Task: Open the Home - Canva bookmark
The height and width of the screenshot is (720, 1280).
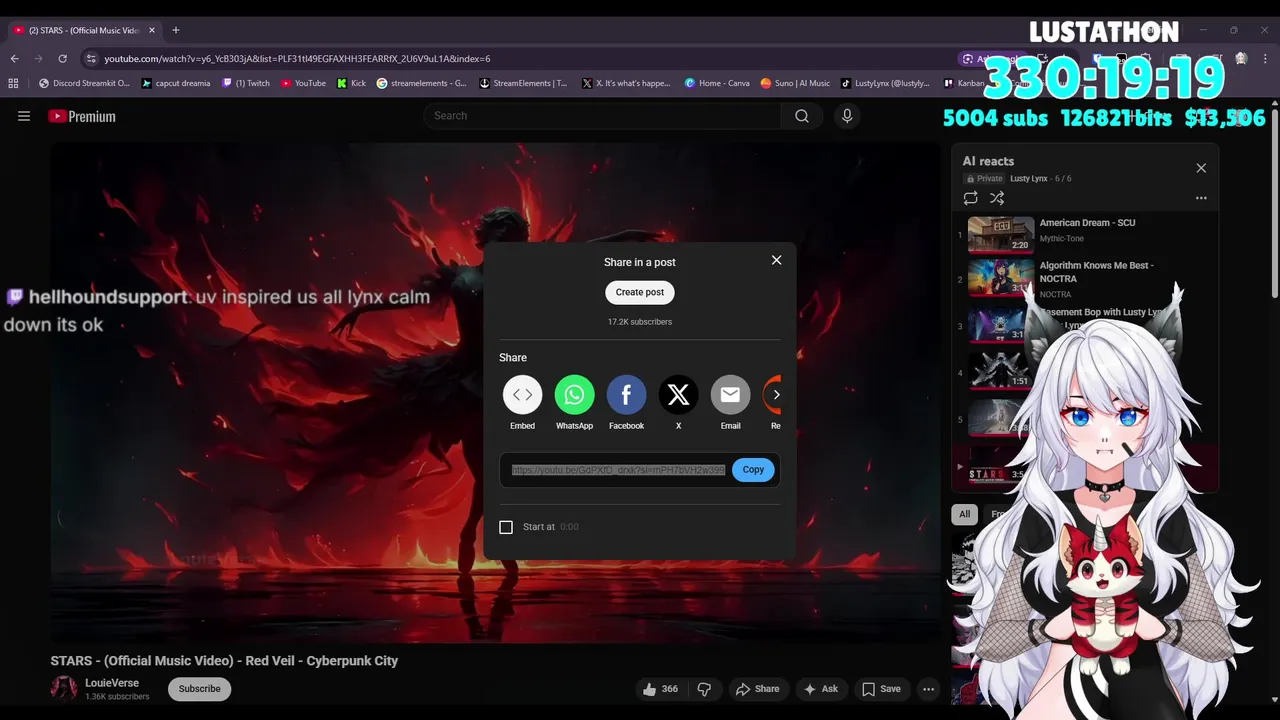Action: (717, 83)
